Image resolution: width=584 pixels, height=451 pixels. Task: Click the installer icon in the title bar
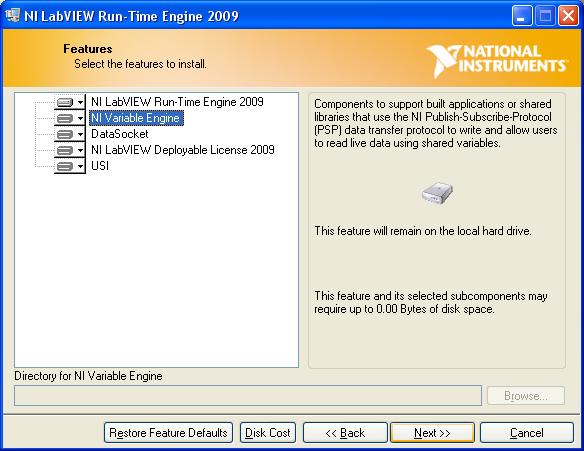click(13, 16)
